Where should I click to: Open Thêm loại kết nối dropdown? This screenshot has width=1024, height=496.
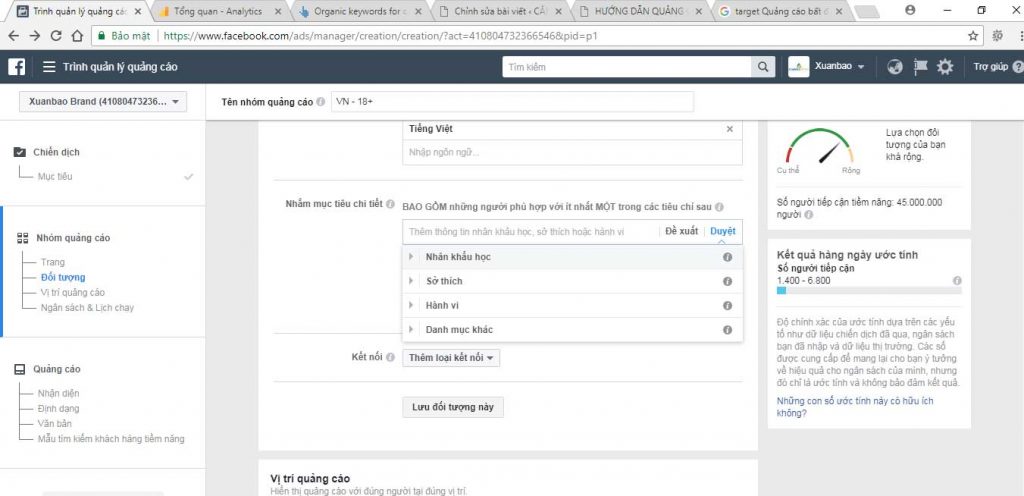pos(451,358)
